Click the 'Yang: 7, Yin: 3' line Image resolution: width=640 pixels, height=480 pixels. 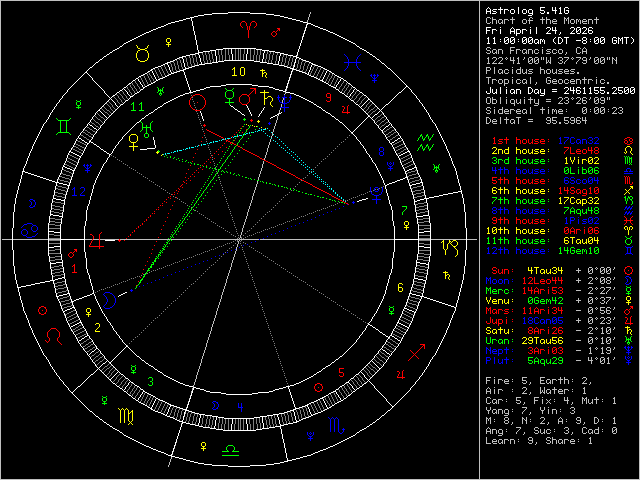click(x=530, y=411)
